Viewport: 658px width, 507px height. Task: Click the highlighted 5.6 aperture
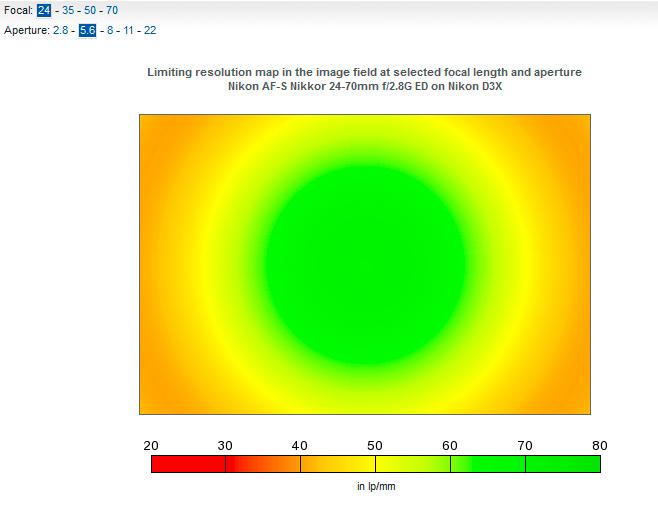click(87, 30)
